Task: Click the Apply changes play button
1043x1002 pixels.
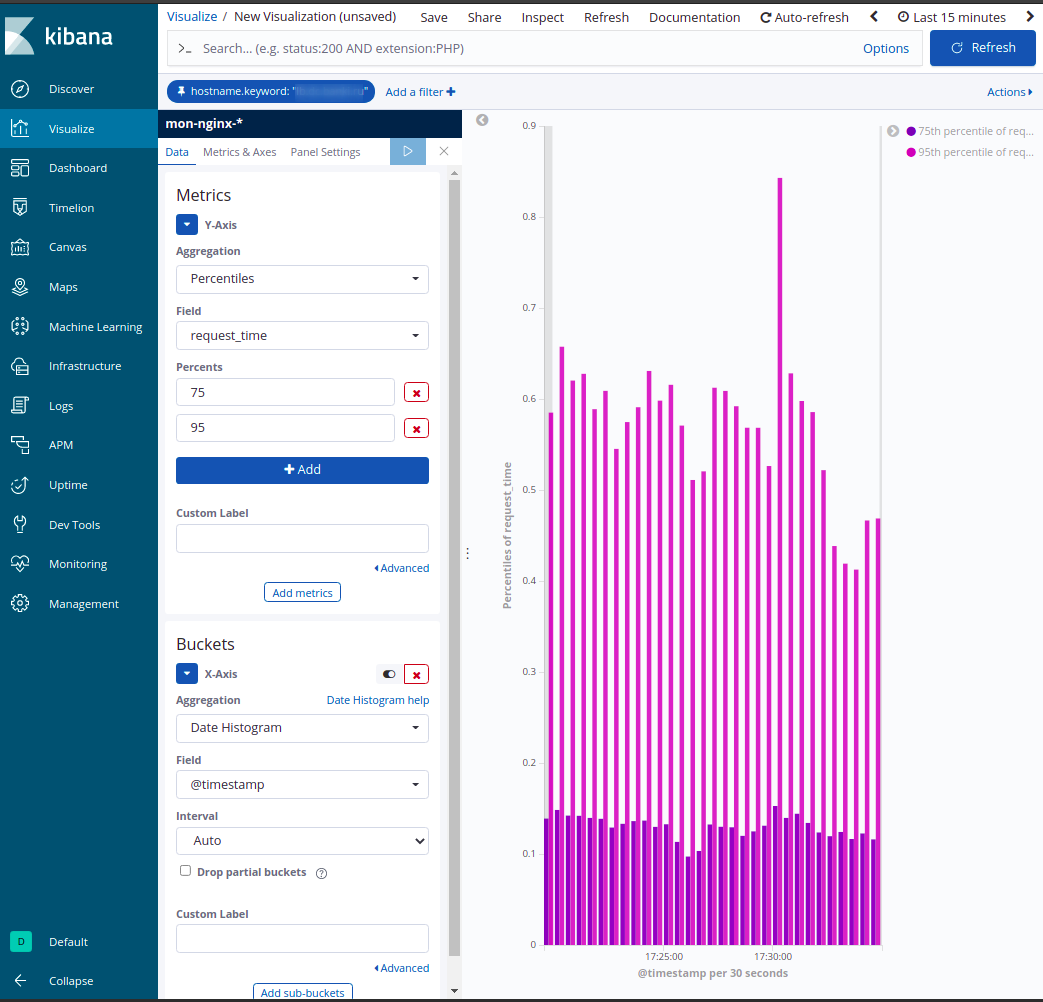Action: (407, 151)
